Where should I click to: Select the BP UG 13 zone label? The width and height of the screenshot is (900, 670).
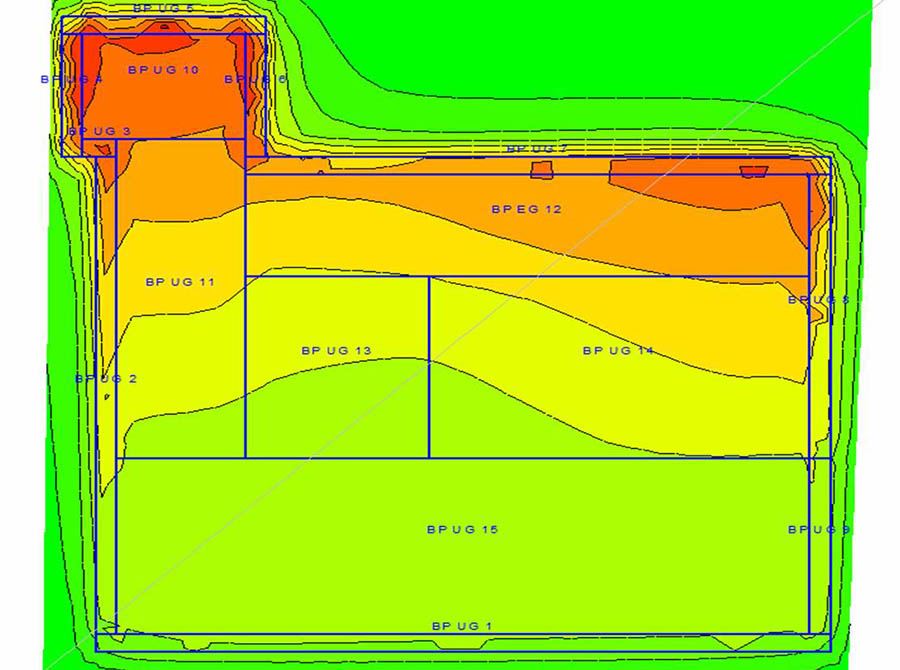pyautogui.click(x=336, y=351)
